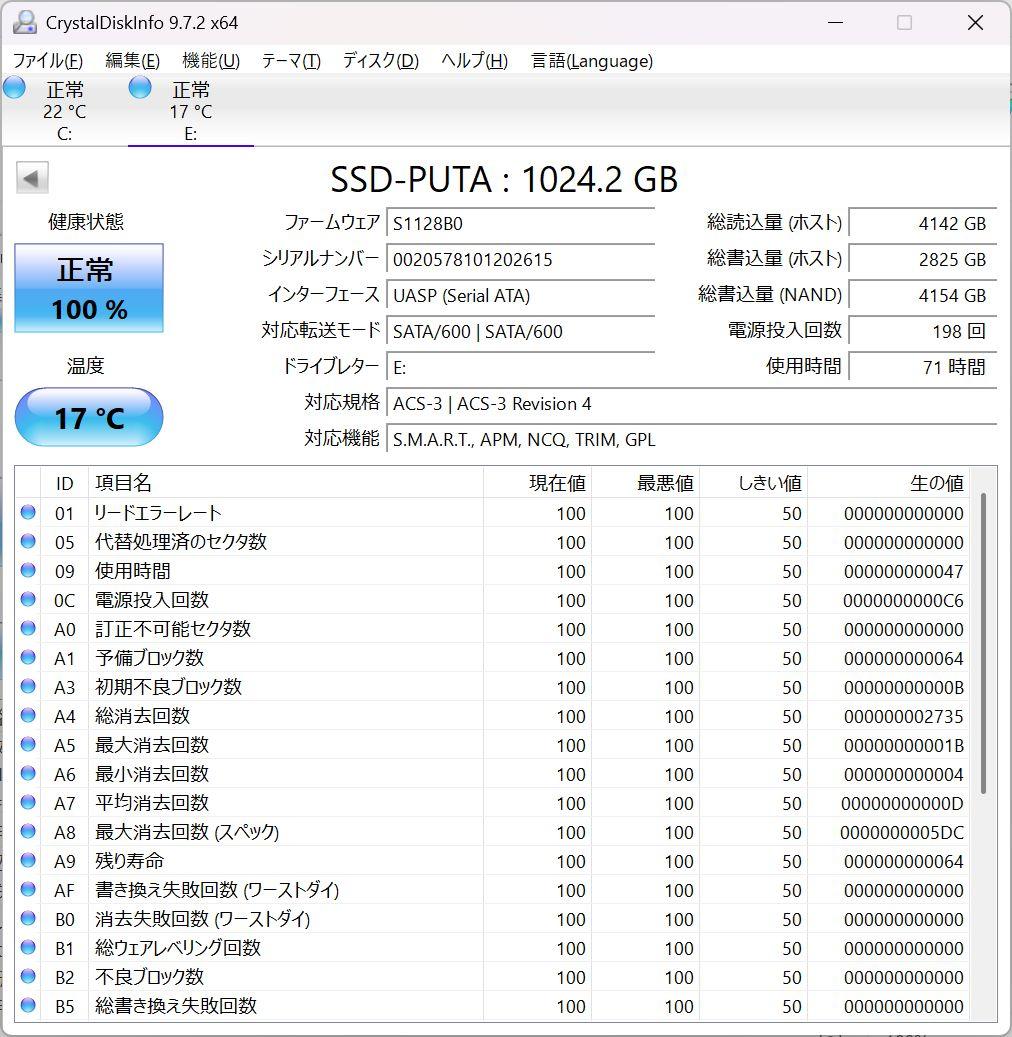Click the back arrow button
This screenshot has height=1037, width=1012.
pos(31,177)
